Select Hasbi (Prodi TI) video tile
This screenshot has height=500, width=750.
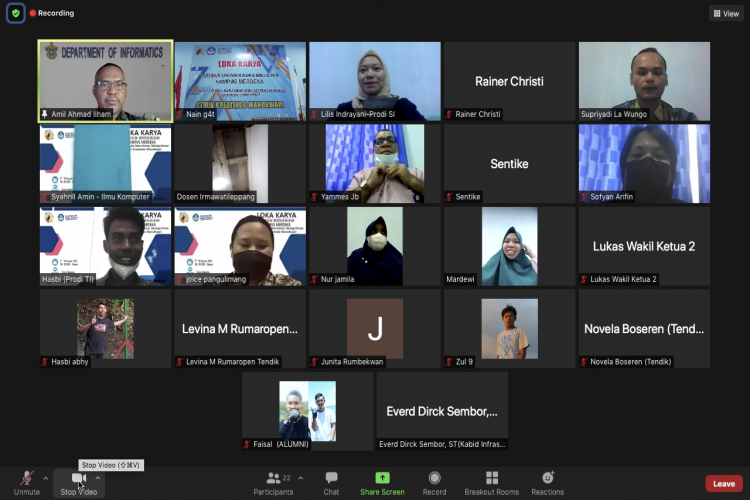coord(105,246)
